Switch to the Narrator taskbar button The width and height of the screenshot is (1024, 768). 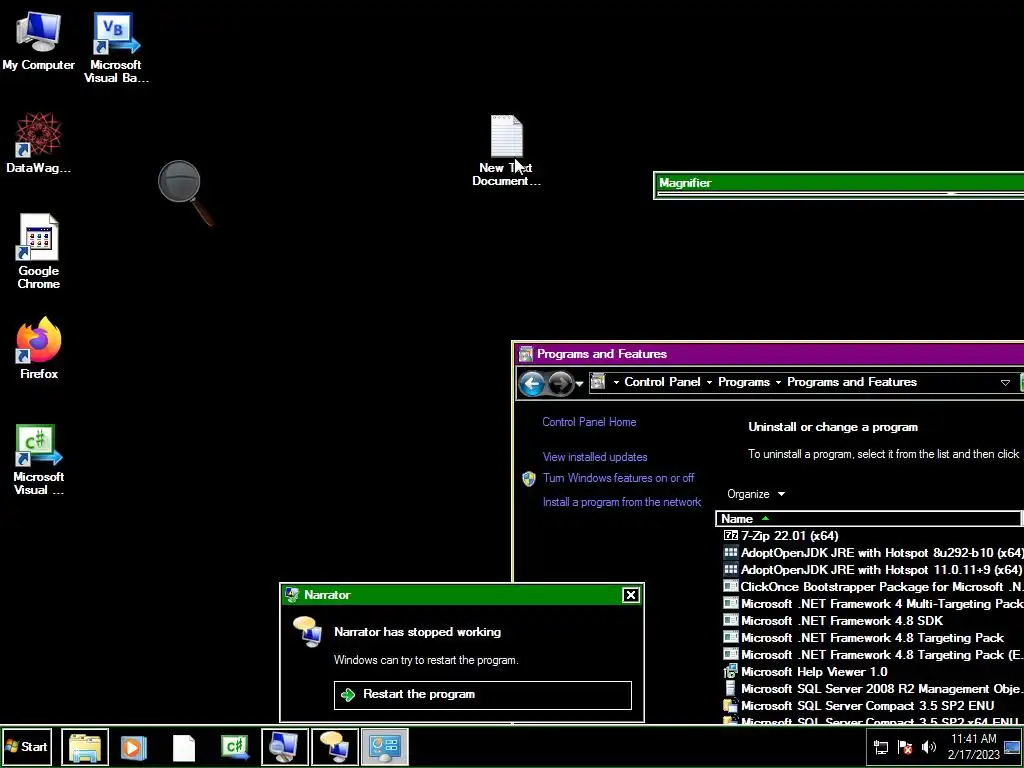[334, 746]
